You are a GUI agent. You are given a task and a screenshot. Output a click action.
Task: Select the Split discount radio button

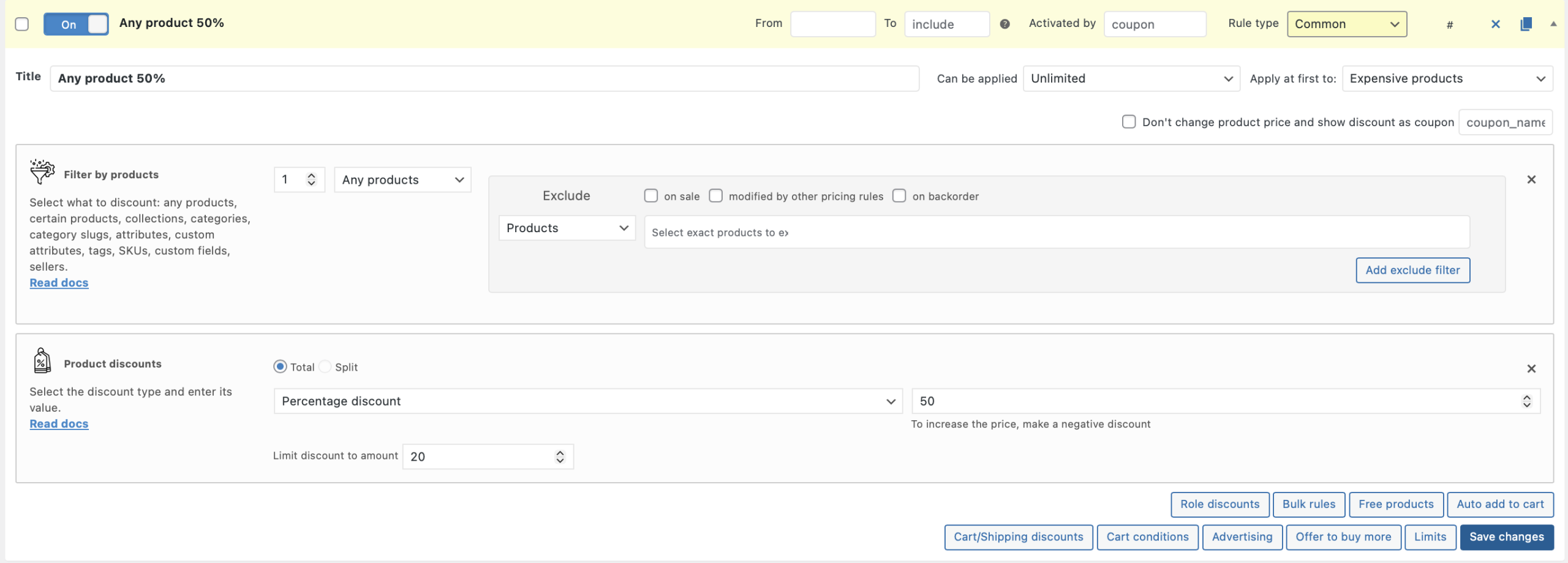tap(326, 367)
